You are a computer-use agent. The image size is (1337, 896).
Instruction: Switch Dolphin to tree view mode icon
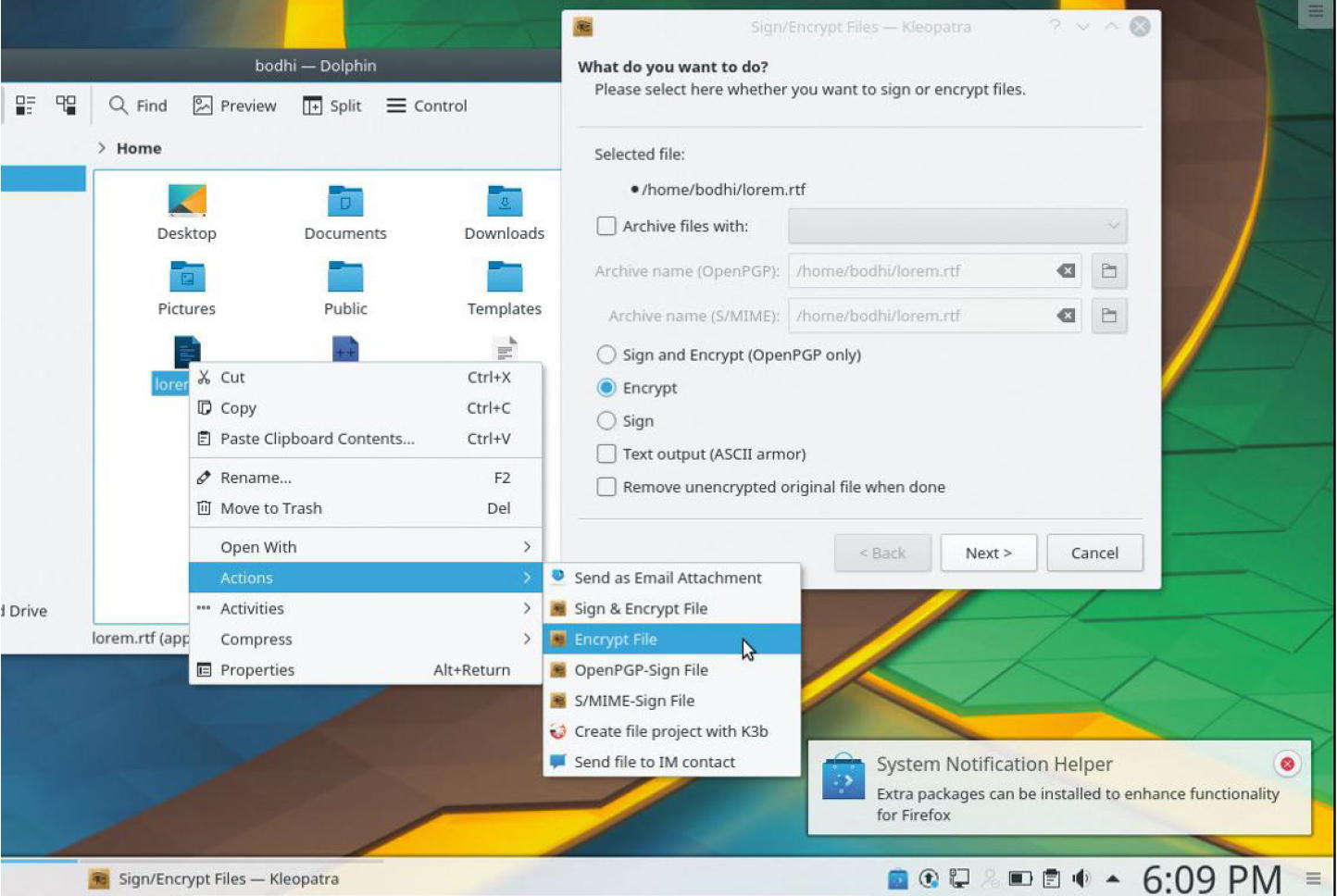point(66,105)
